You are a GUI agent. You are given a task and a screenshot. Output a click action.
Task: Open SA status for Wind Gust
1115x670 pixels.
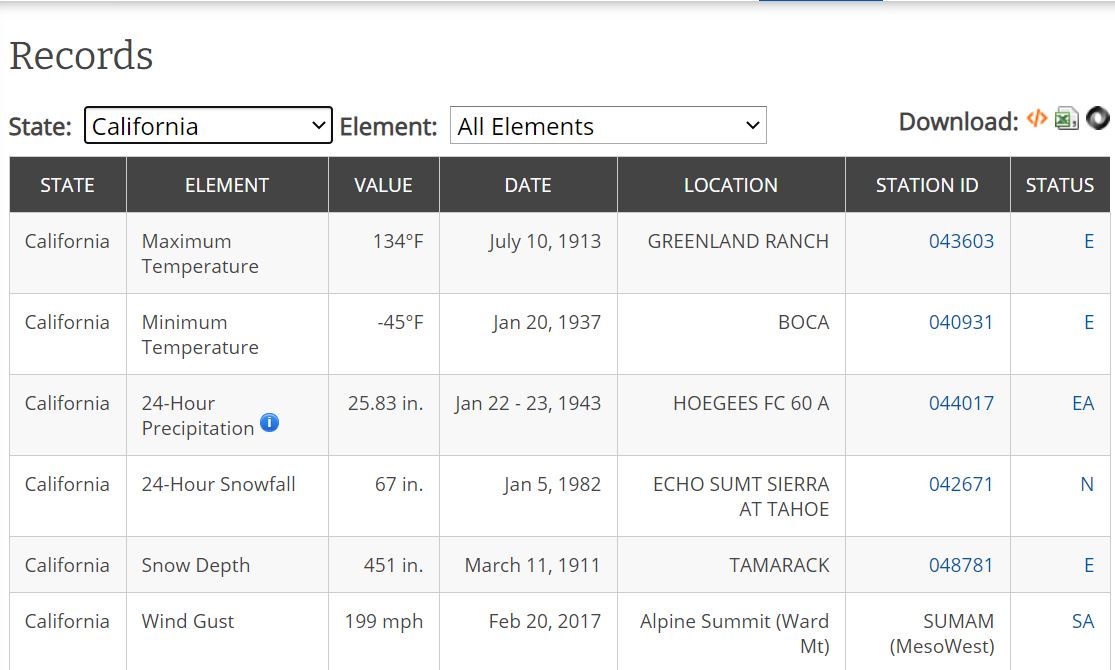1082,621
